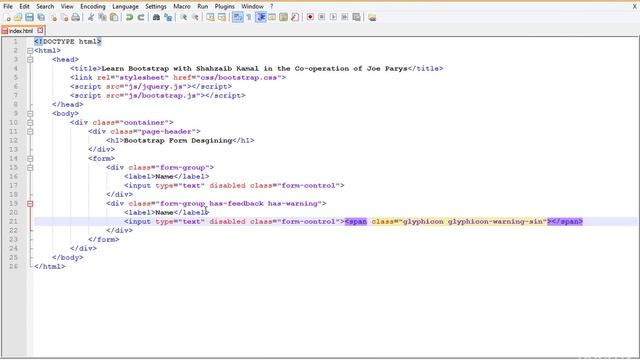Collapse the form fold marker on line 14
640x360 pixels.
point(30,158)
